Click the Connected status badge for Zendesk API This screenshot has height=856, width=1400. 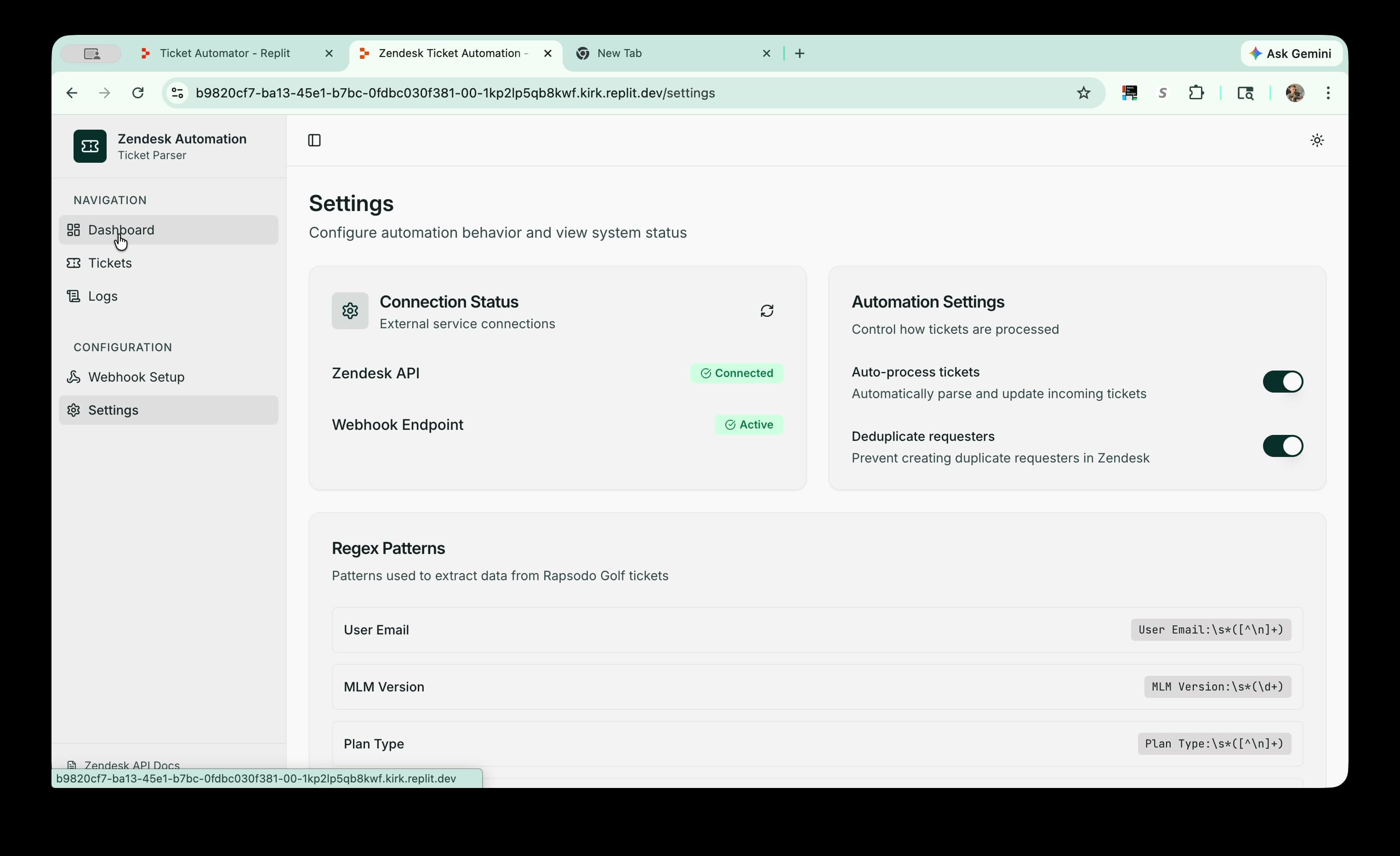click(x=737, y=373)
